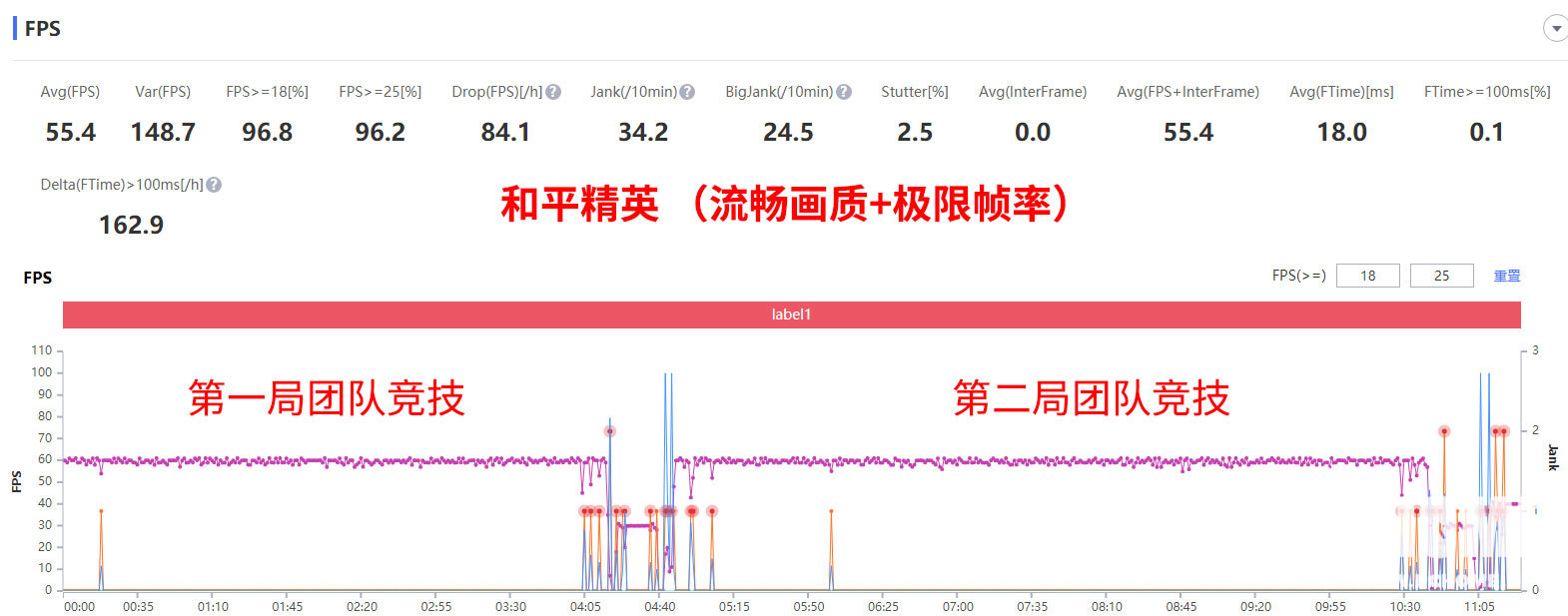Click the Drop(FPS) value 84.1
The image size is (1568, 616).
coord(505,133)
